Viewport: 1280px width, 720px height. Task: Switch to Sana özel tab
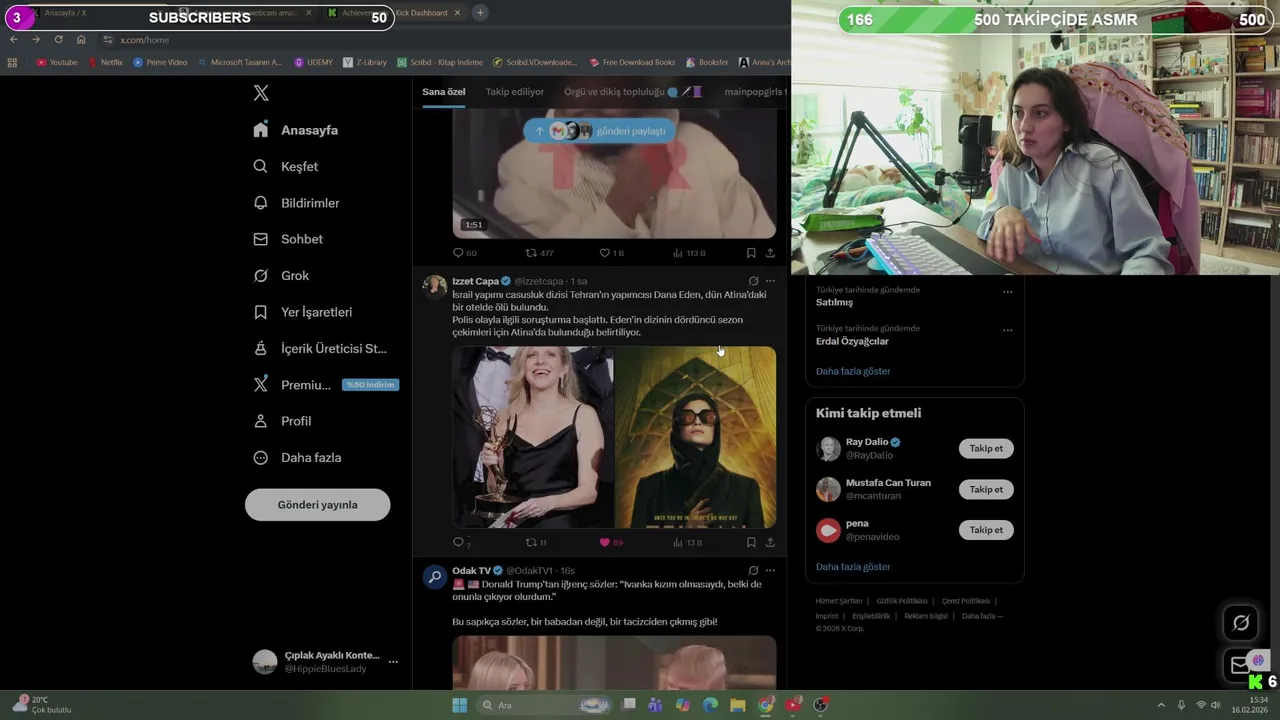443,92
